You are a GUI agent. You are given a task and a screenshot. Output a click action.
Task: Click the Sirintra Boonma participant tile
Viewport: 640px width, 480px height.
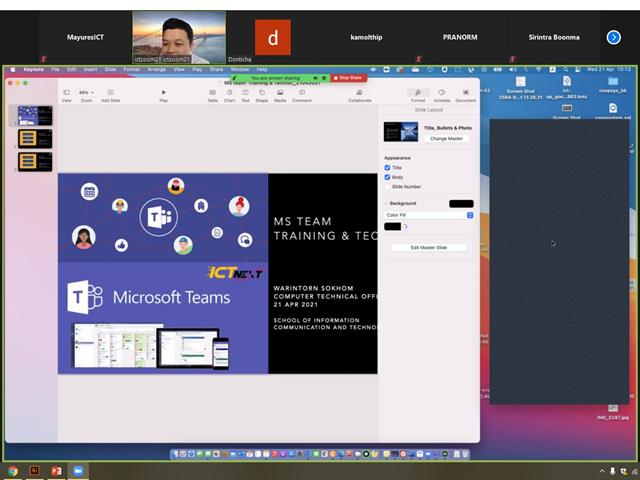point(554,37)
